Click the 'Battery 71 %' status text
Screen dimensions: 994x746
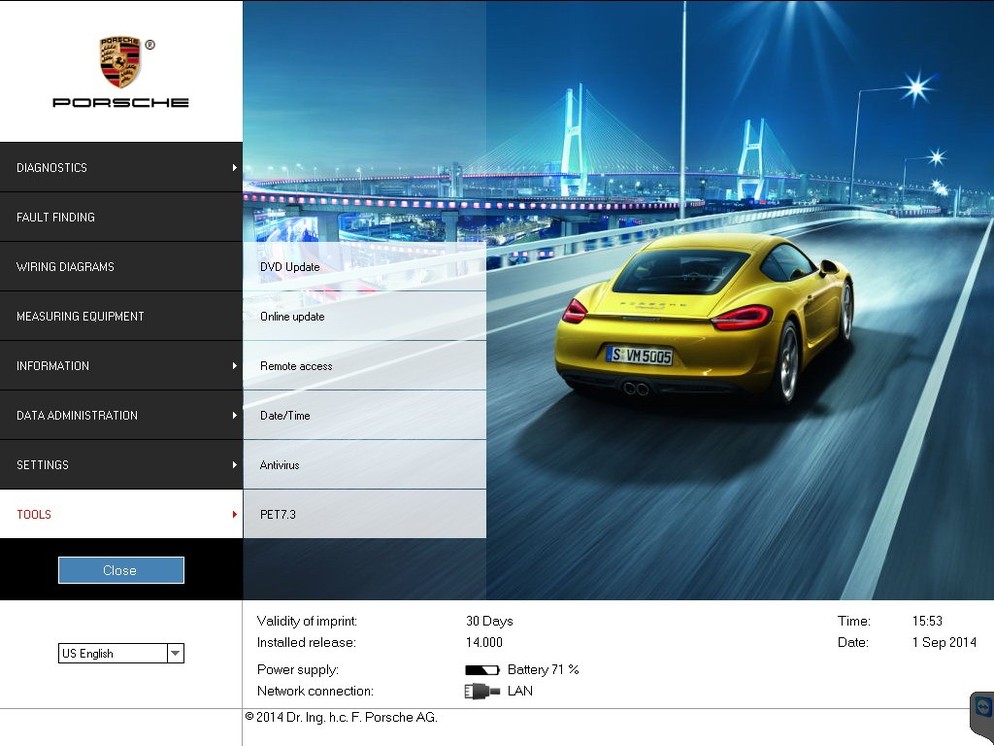[x=543, y=669]
